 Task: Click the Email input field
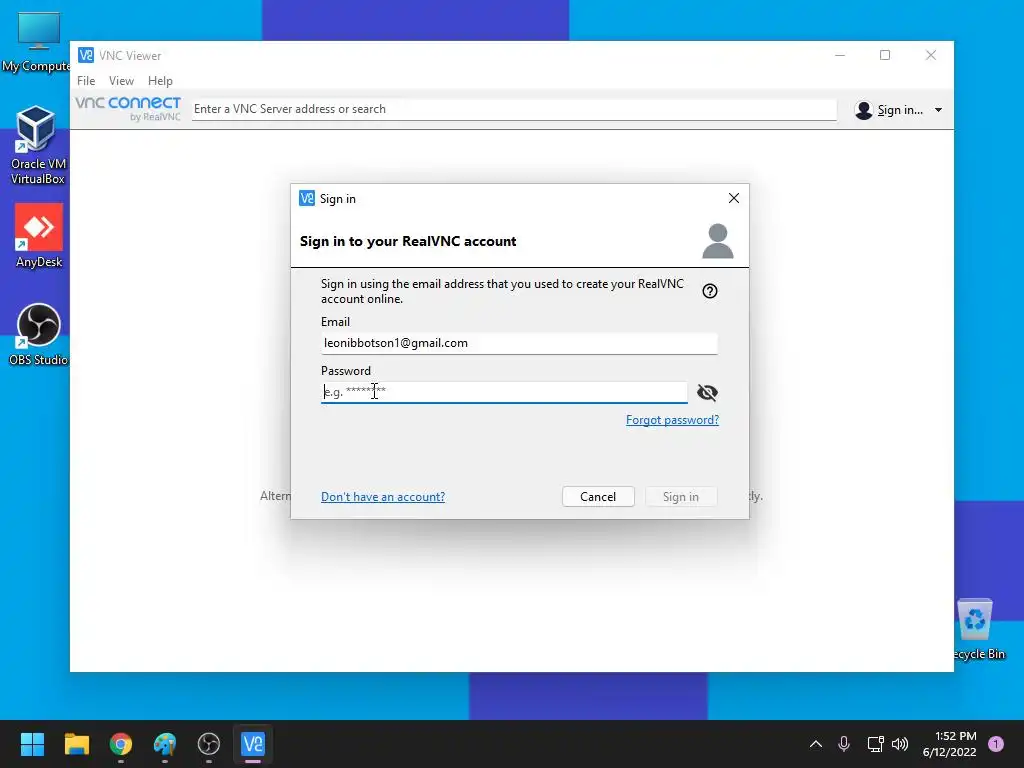coord(519,344)
